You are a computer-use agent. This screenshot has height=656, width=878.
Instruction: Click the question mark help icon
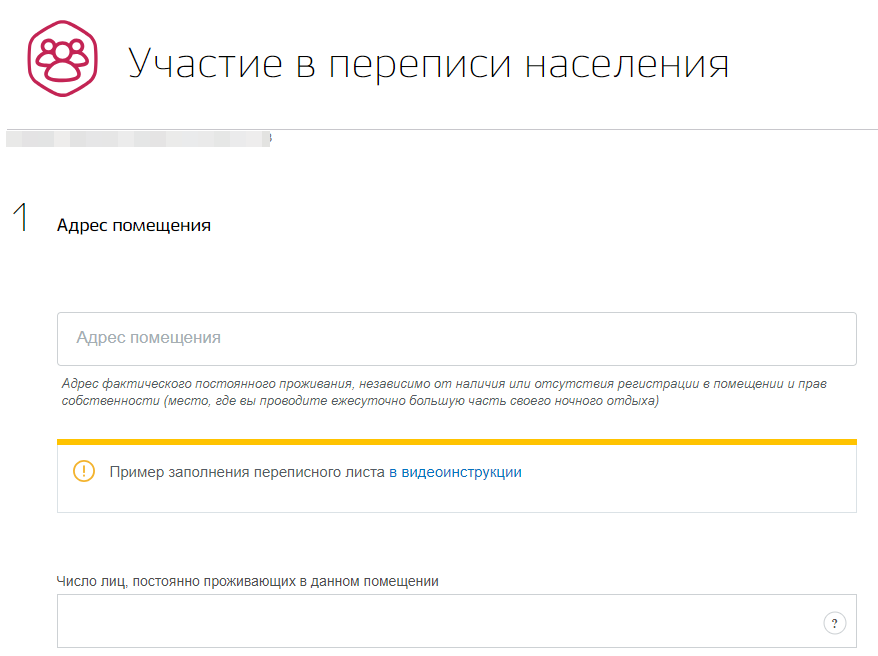pyautogui.click(x=834, y=623)
